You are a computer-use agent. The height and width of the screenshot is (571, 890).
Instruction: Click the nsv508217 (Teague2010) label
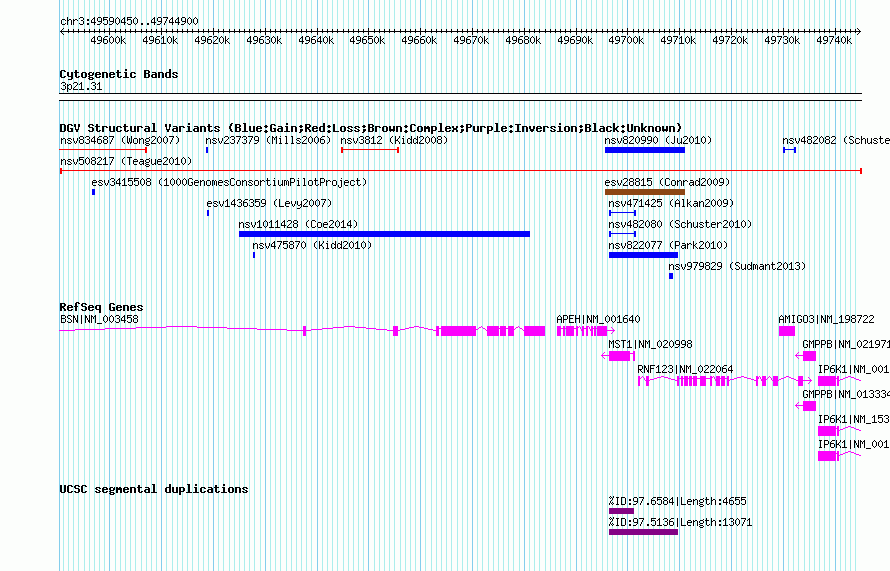point(126,161)
